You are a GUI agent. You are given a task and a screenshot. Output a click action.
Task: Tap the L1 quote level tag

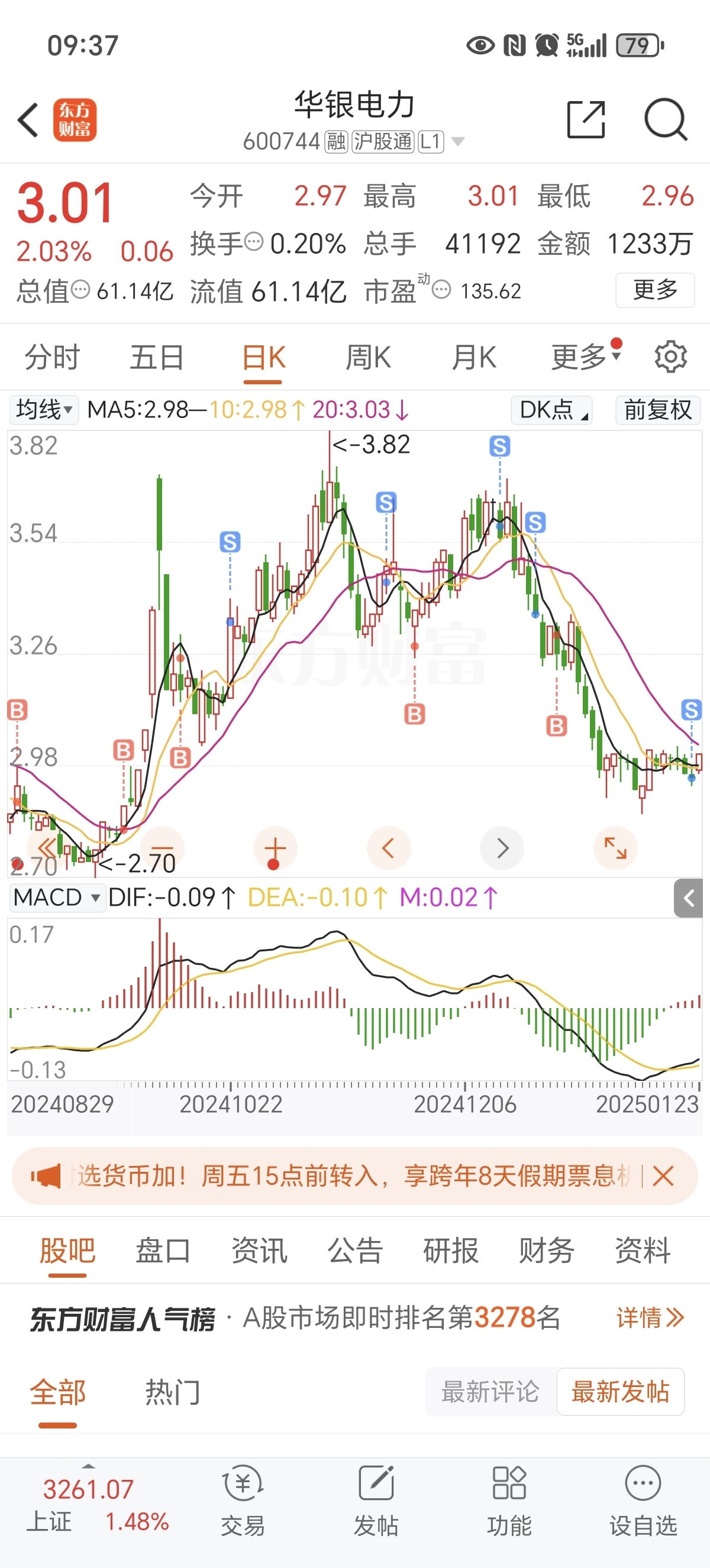(431, 141)
